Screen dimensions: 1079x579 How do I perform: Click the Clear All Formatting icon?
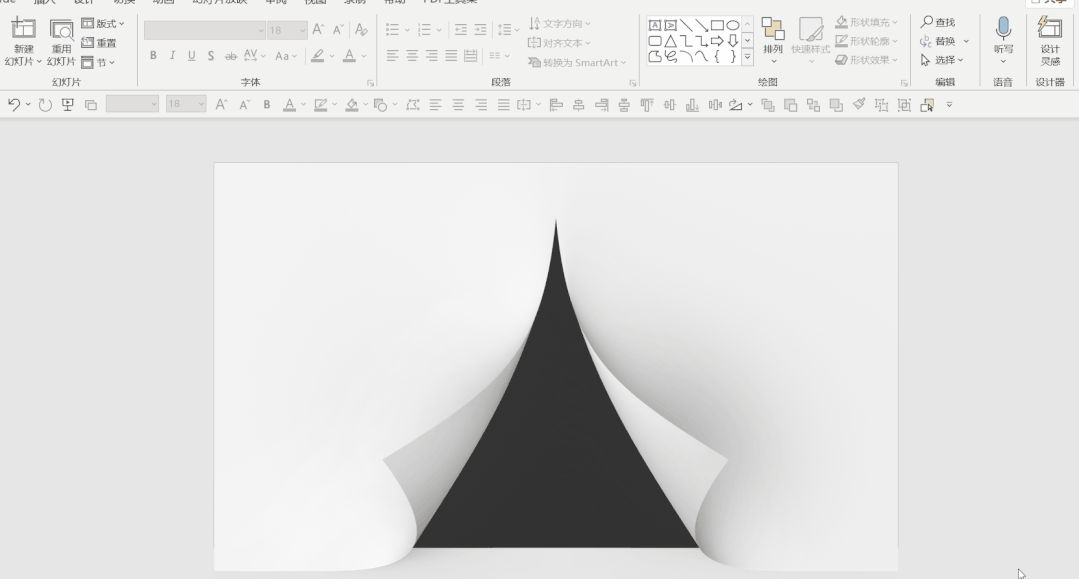[361, 30]
